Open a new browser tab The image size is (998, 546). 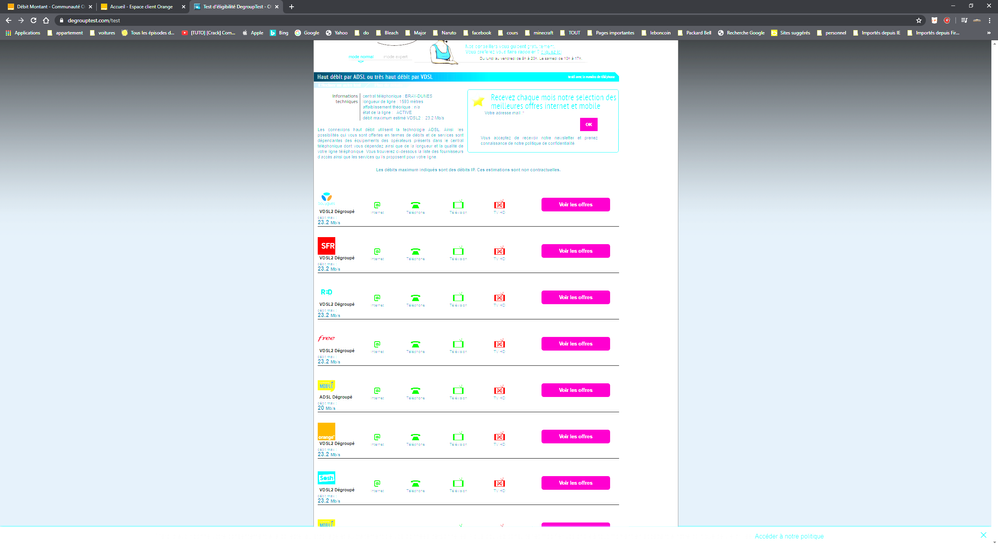291,7
